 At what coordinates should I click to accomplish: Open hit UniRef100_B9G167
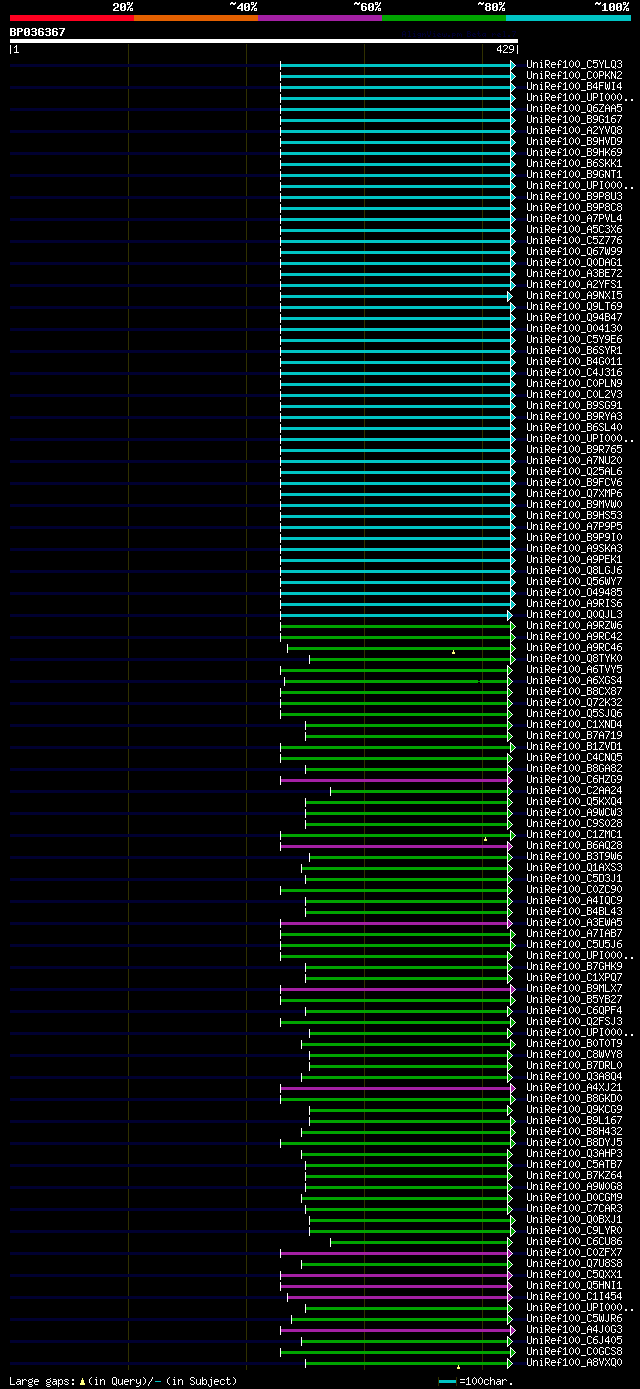(x=574, y=120)
